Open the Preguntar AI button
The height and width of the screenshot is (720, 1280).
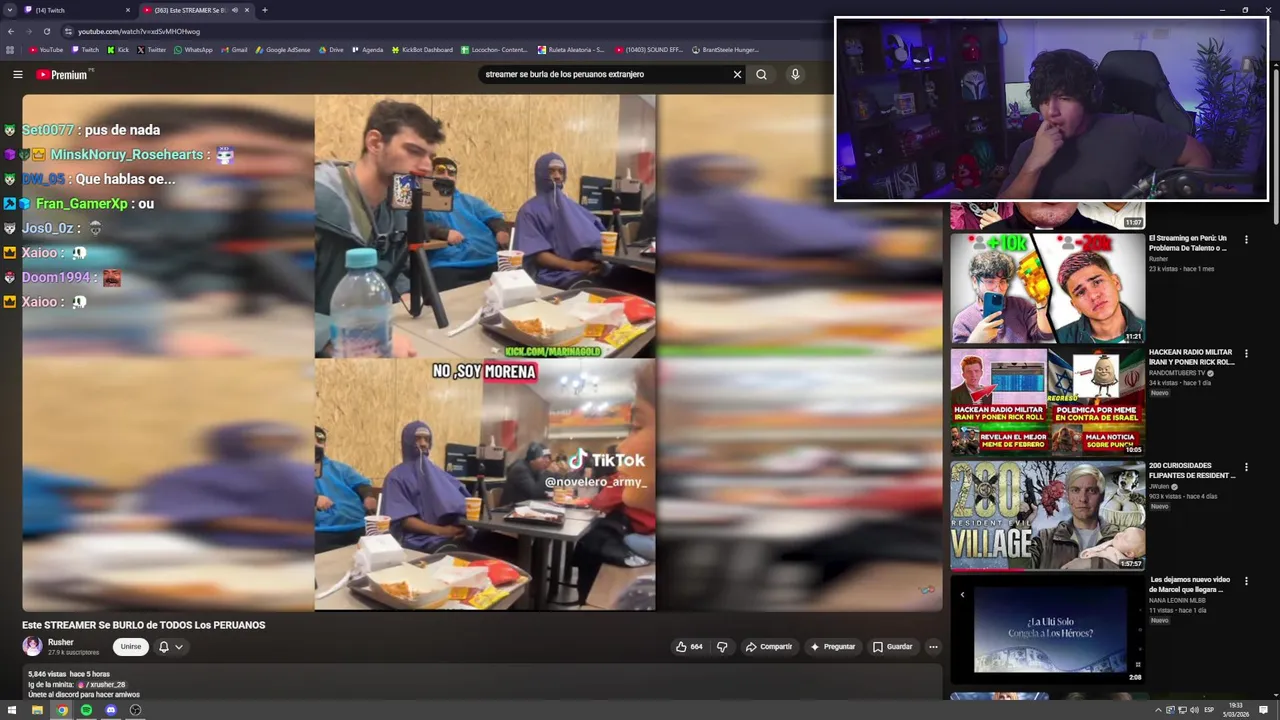[x=833, y=647]
